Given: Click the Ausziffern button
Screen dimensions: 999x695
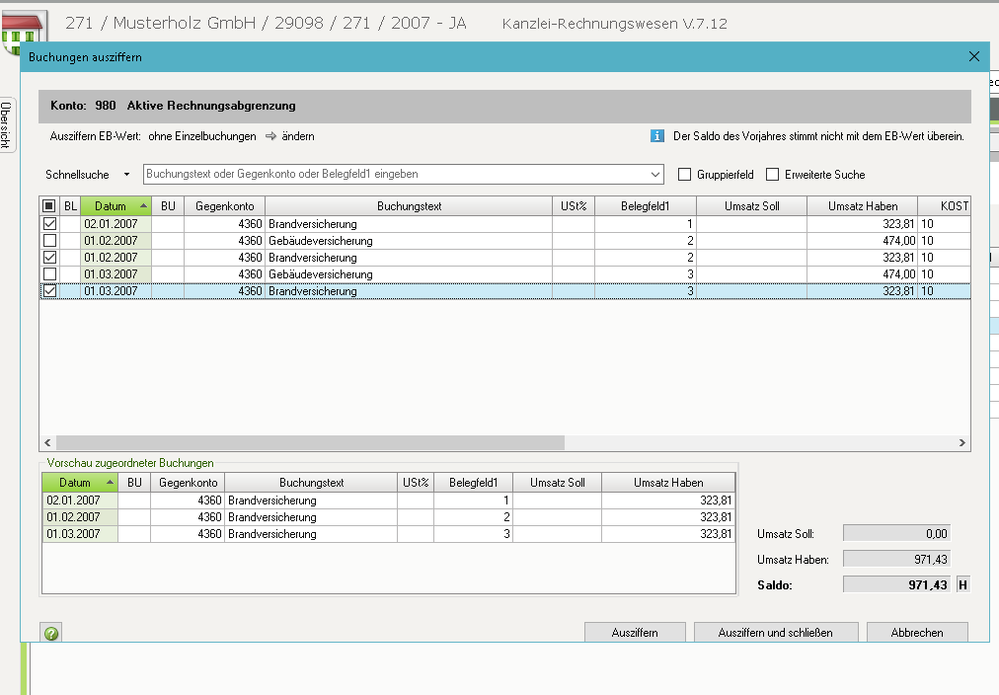Looking at the screenshot, I should coord(635,633).
